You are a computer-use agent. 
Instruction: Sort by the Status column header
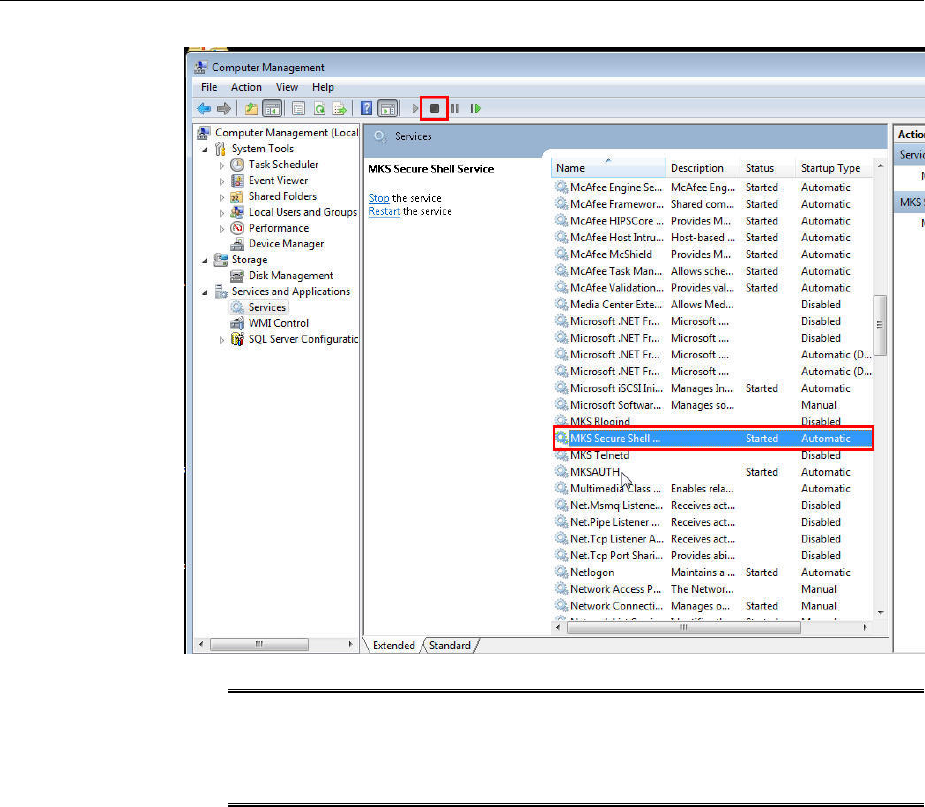(x=766, y=168)
